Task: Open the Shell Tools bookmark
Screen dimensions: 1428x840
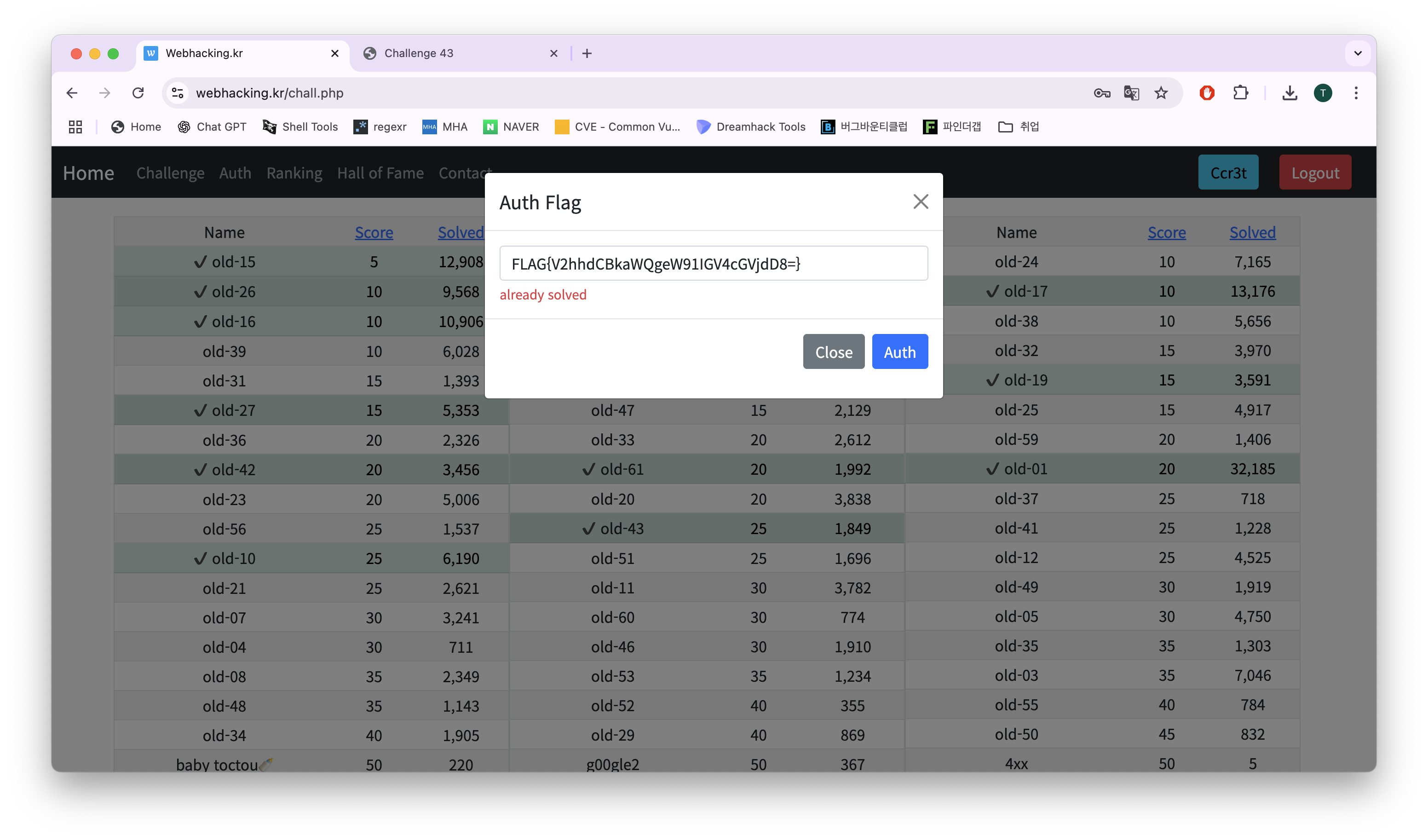Action: pos(300,127)
